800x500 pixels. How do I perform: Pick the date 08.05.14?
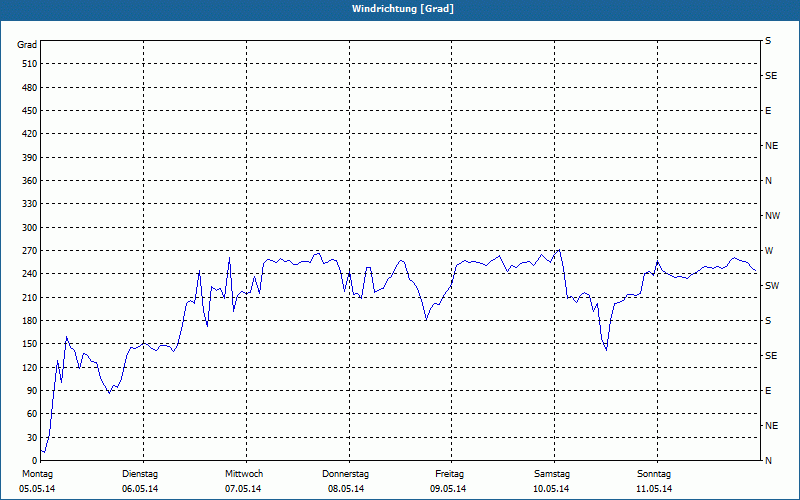346,489
